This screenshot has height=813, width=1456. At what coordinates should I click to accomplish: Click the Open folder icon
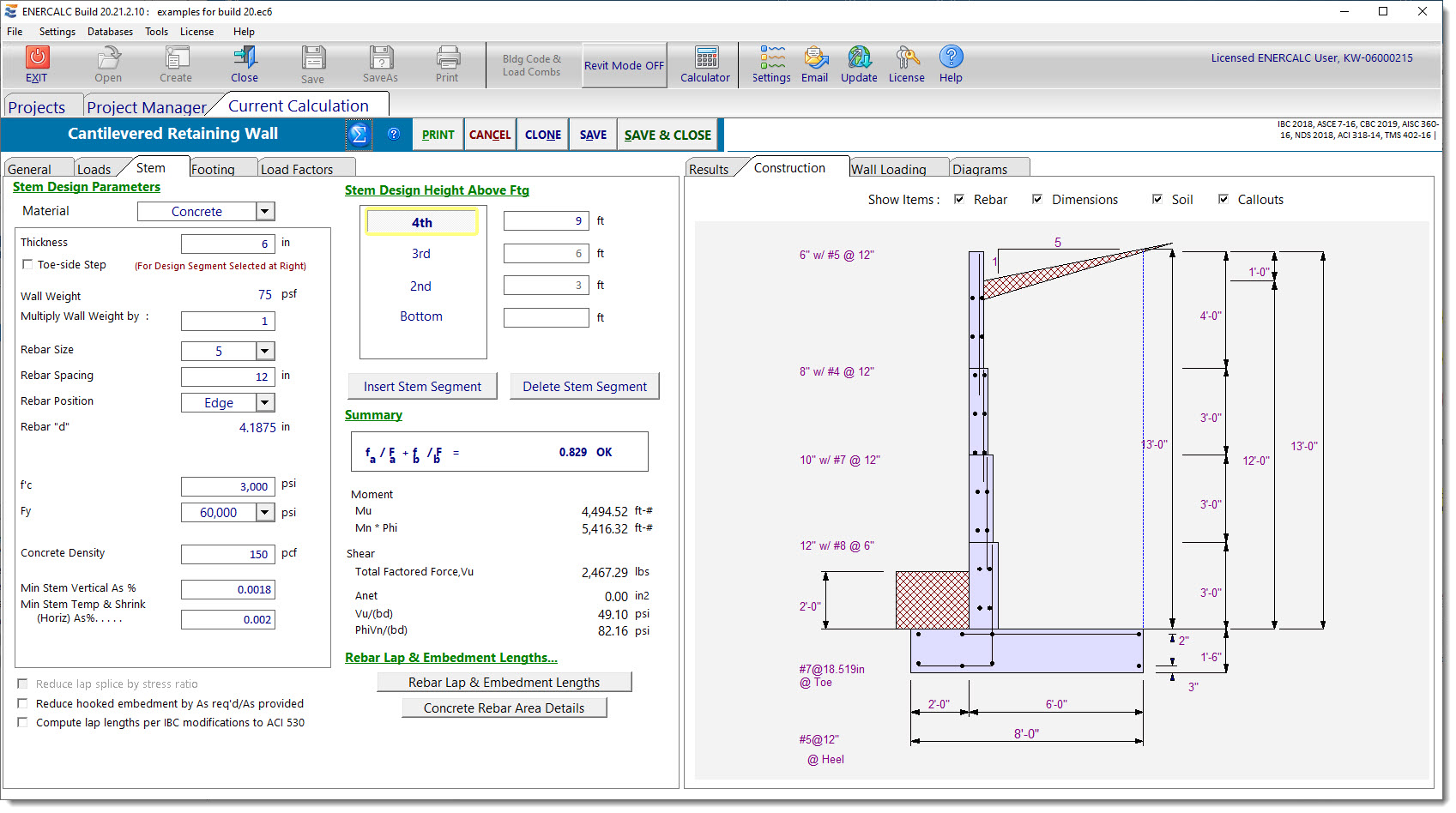coord(108,57)
